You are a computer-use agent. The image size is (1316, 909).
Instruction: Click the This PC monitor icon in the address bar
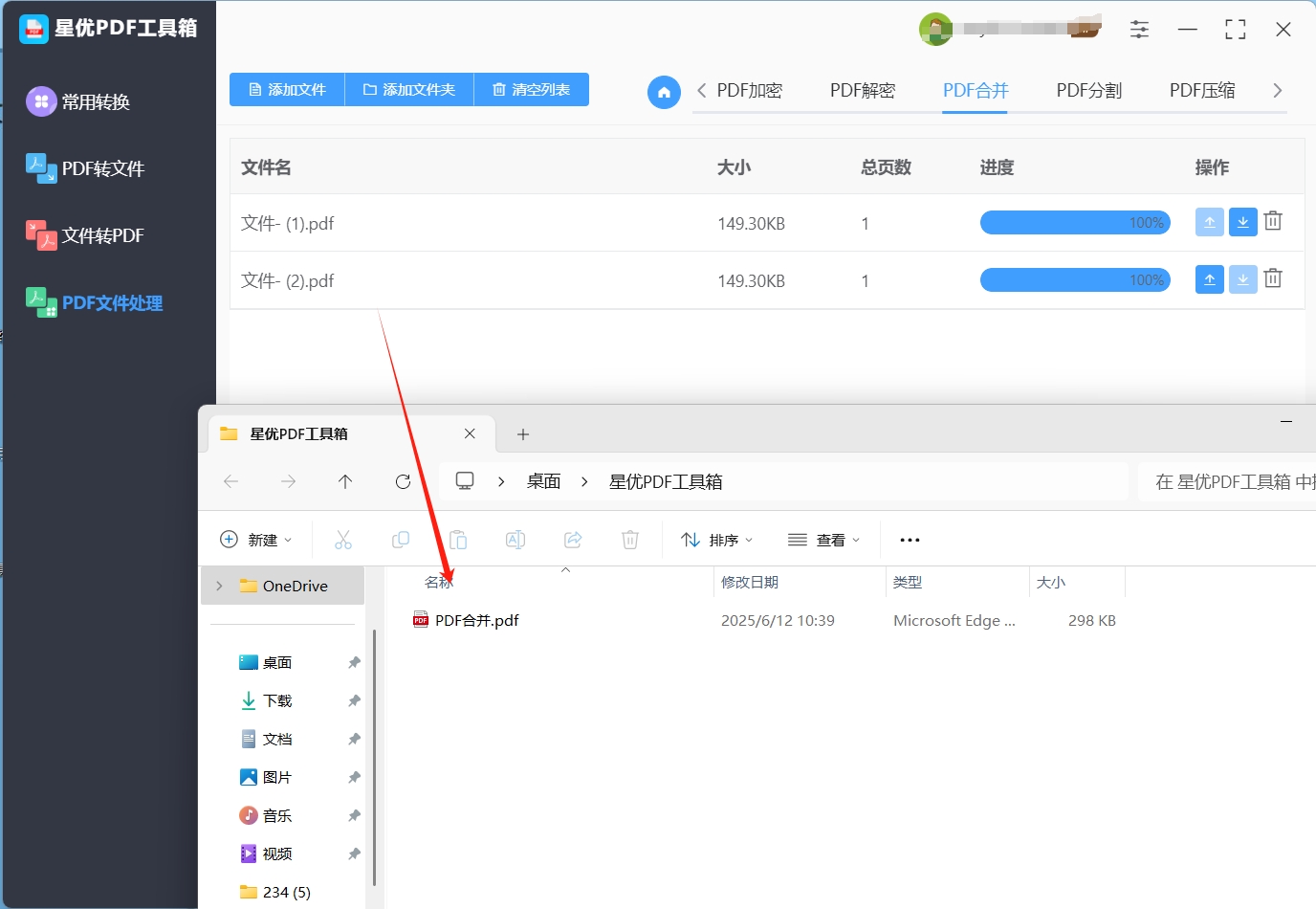465,481
